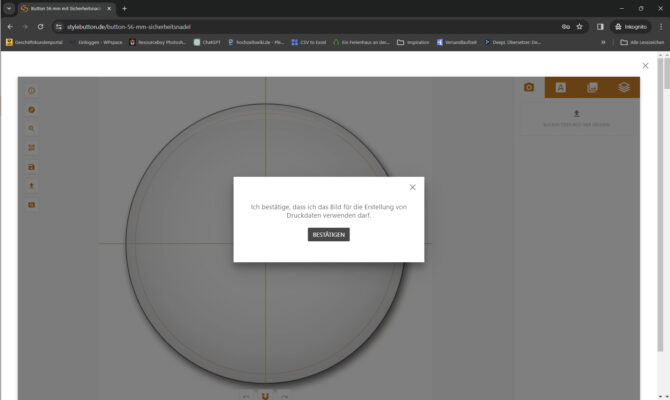Click the upload arrow icon in left toolbar
670x400 pixels.
click(x=32, y=186)
